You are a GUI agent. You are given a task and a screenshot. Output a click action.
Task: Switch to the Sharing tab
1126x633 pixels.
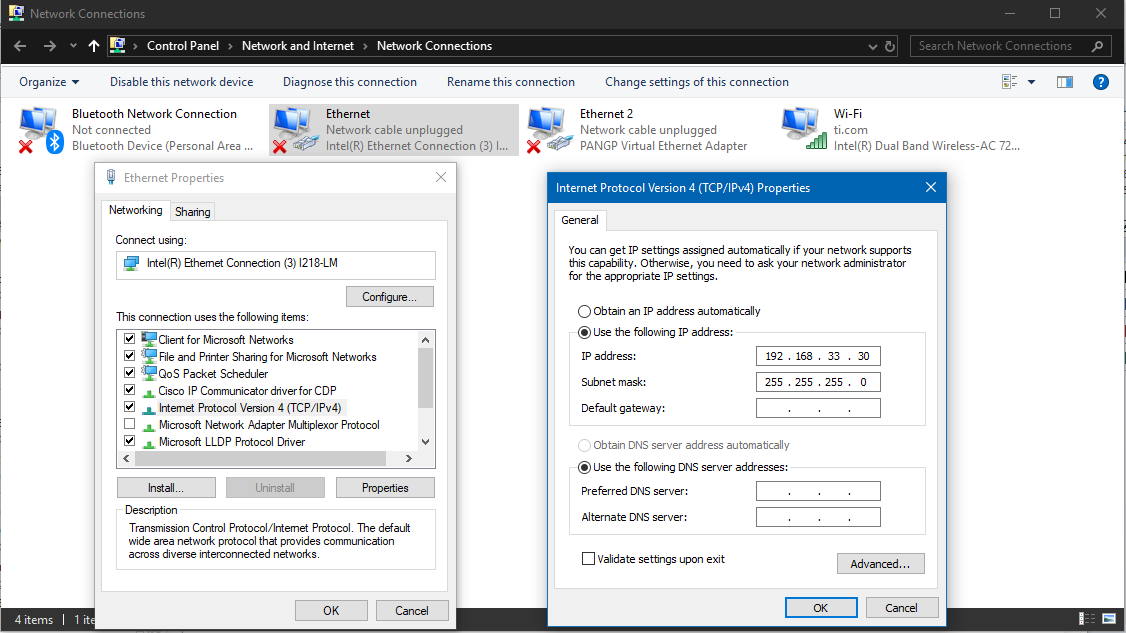192,212
